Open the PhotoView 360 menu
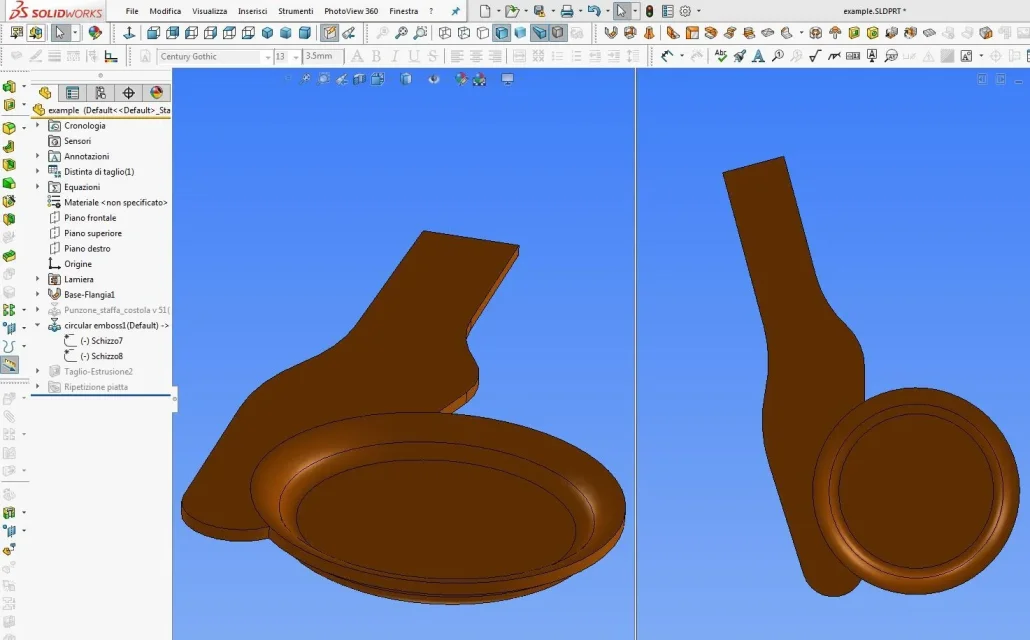The image size is (1030, 640). pyautogui.click(x=351, y=11)
